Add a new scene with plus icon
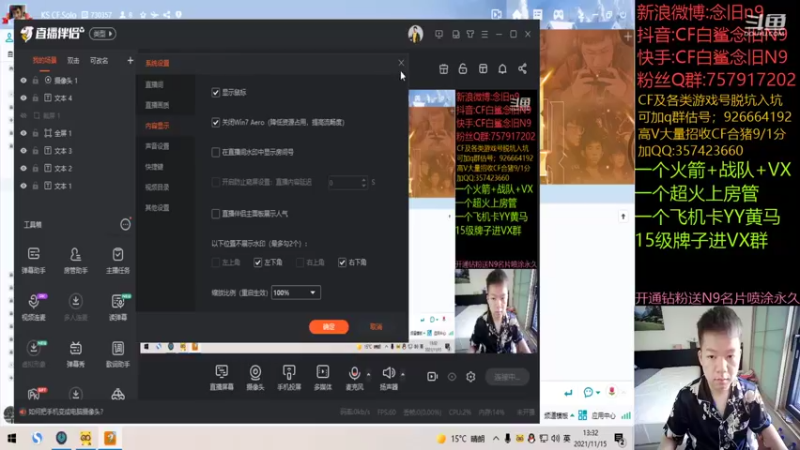Image resolution: width=800 pixels, height=450 pixels. 130,61
